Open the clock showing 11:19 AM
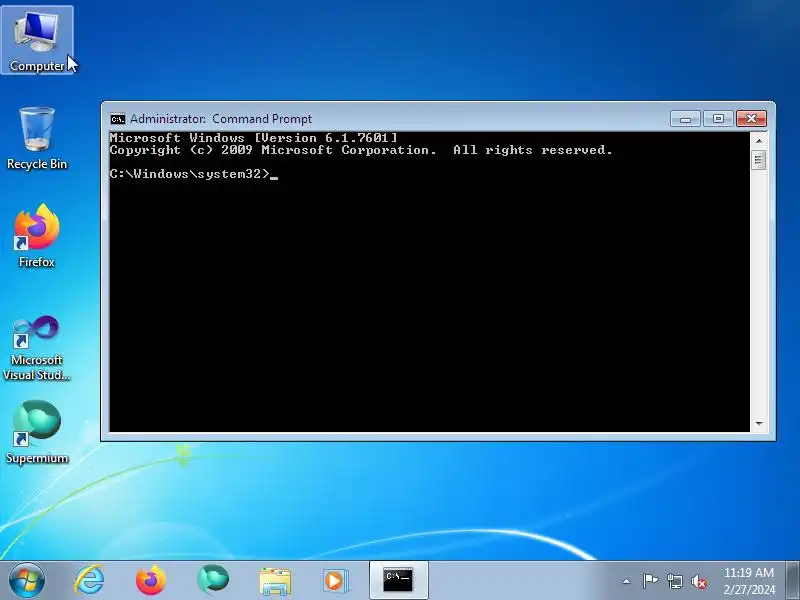 click(x=748, y=581)
